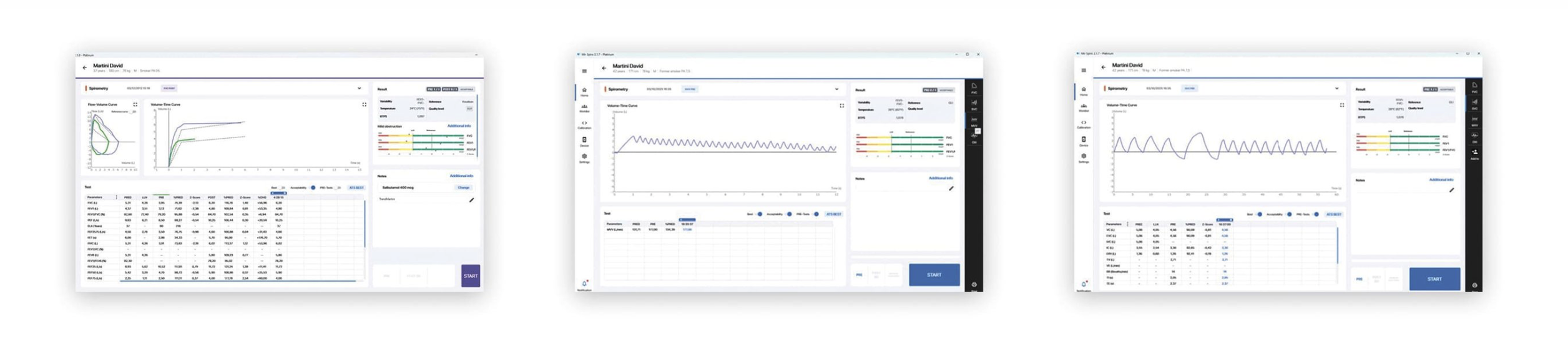Screen dimensions: 1568x346
Task: Open Notification bell in right window
Action: pyautogui.click(x=1084, y=285)
